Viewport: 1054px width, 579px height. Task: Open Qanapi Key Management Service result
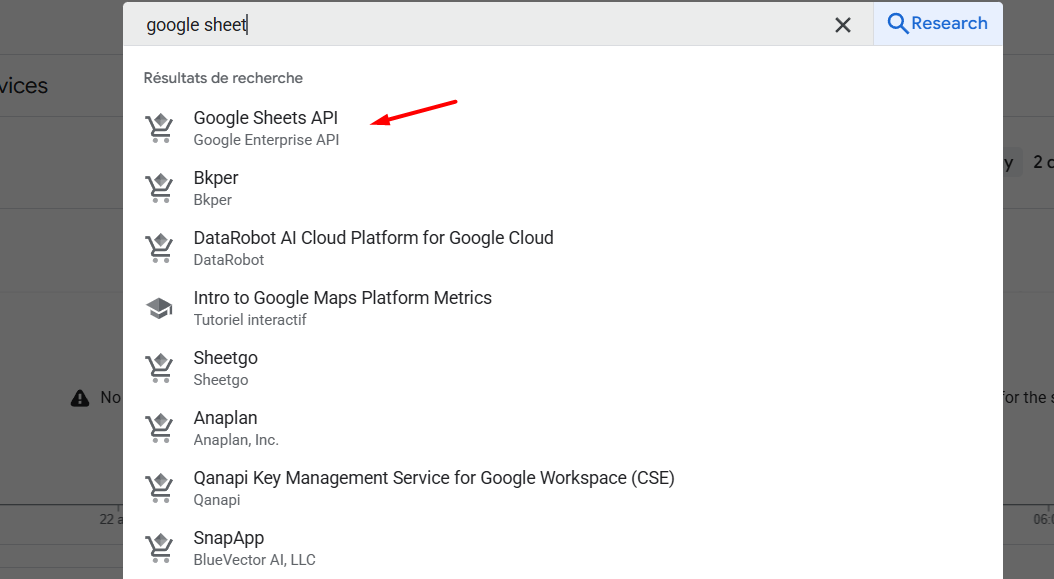click(x=563, y=487)
